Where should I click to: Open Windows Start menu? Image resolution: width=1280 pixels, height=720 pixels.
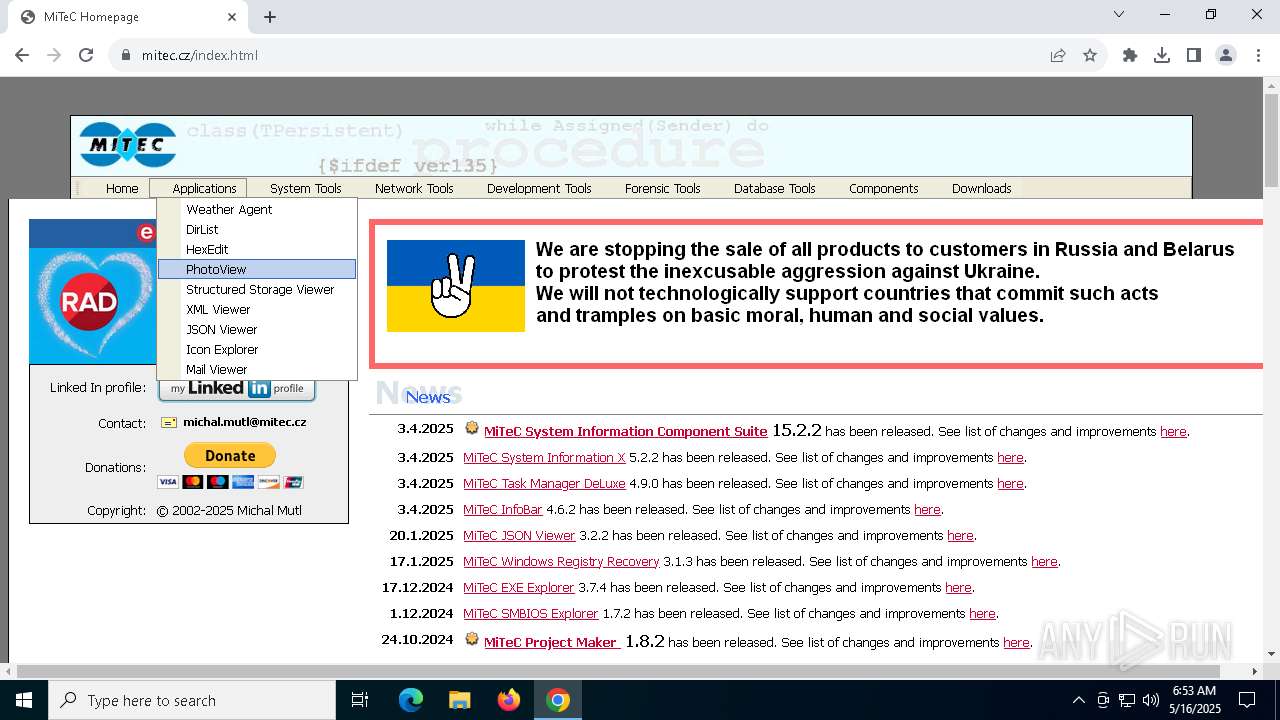pyautogui.click(x=24, y=700)
